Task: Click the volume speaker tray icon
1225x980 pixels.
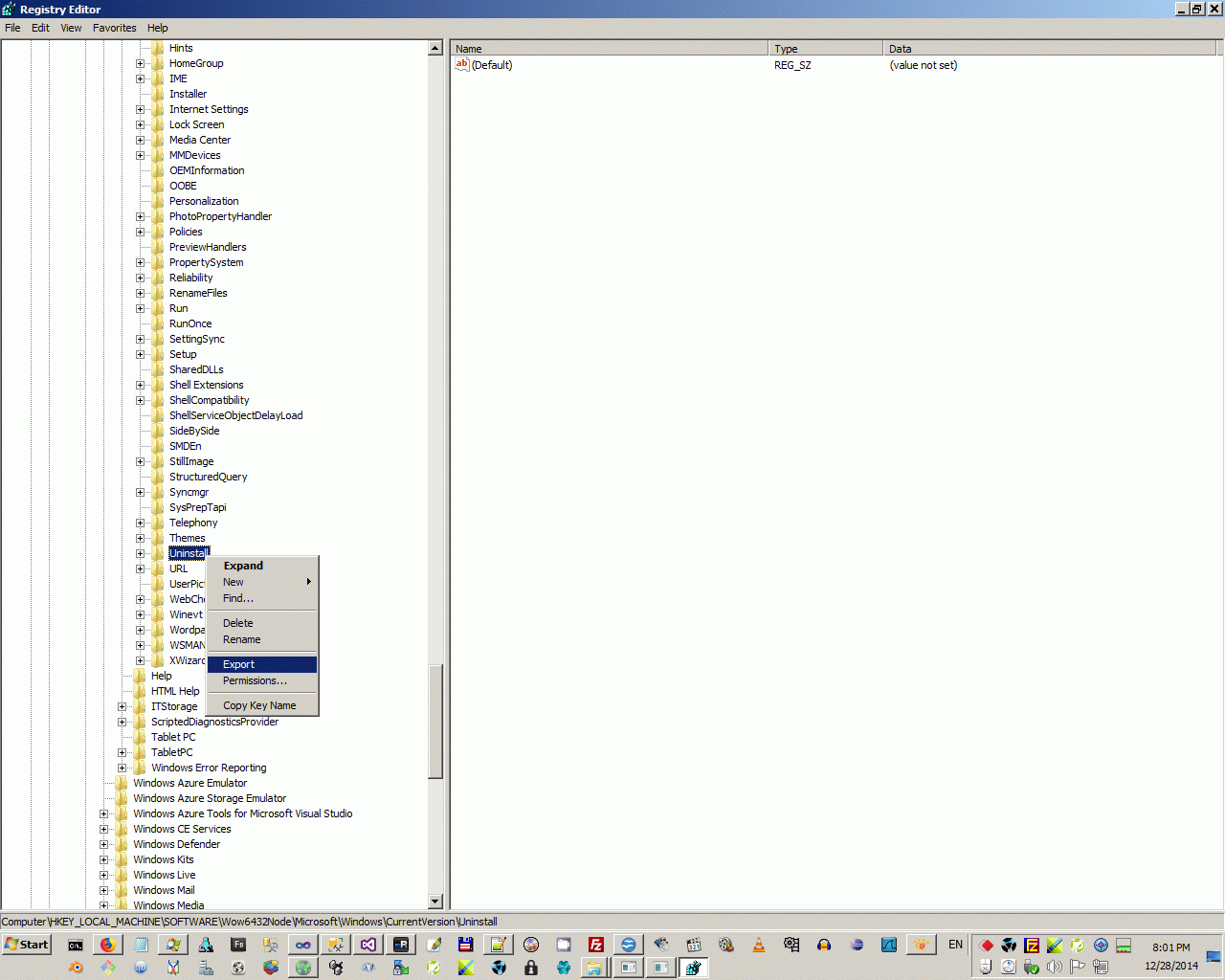Action: tap(1055, 967)
